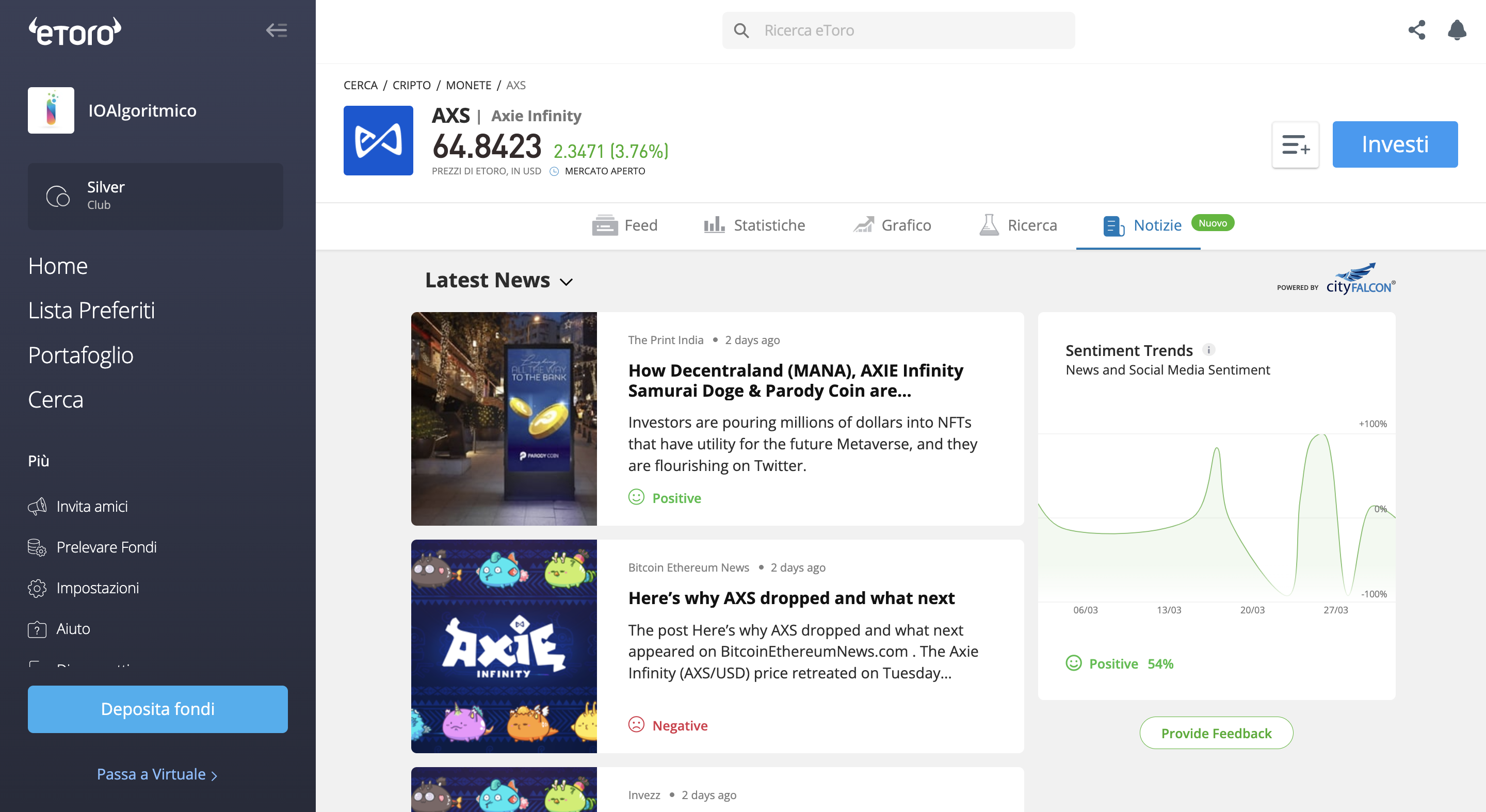Viewport: 1486px width, 812px height.
Task: Collapse the sidebar with the arrow icon
Action: pos(277,30)
